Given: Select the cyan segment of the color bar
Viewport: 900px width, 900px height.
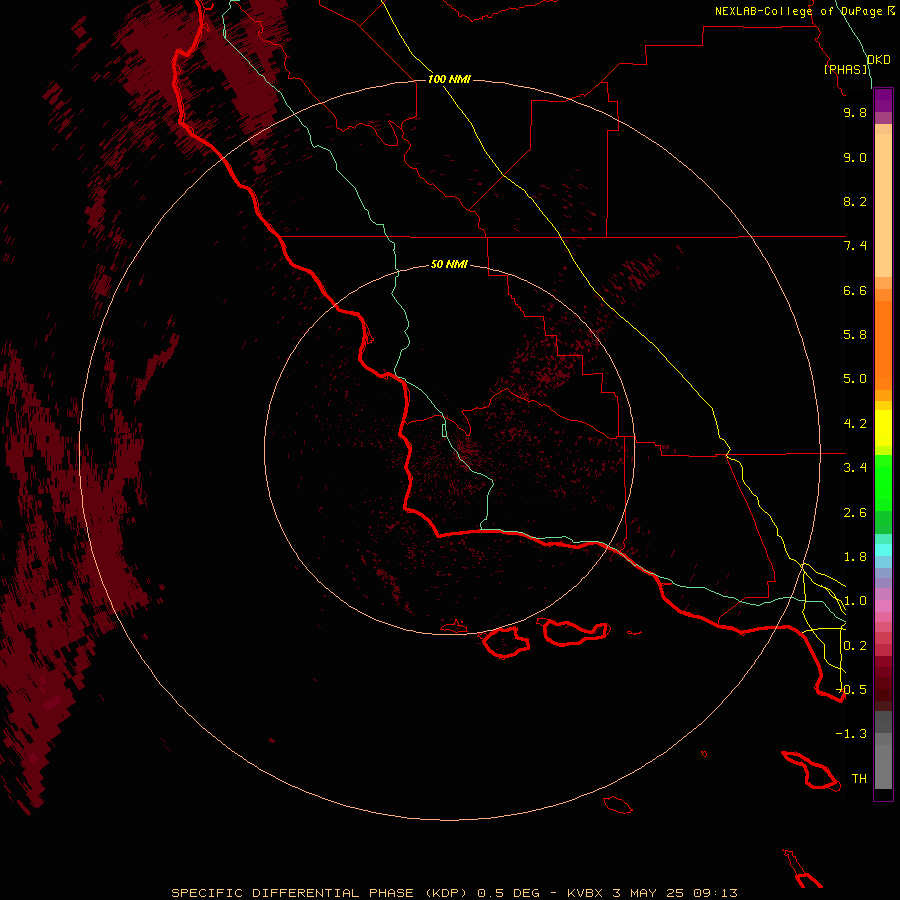Looking at the screenshot, I should click(x=883, y=550).
